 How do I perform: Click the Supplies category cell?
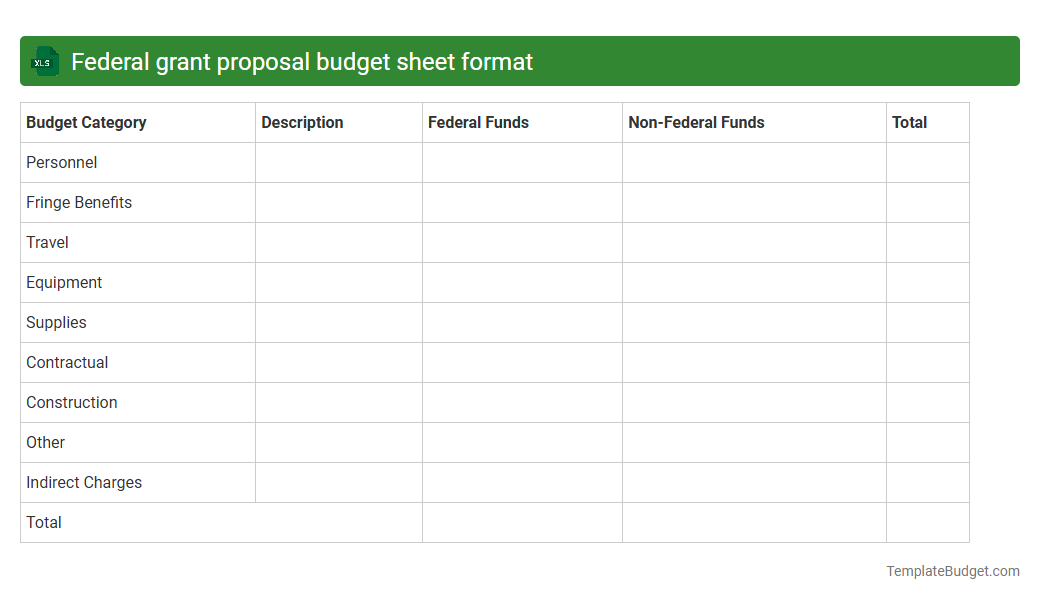coord(56,322)
